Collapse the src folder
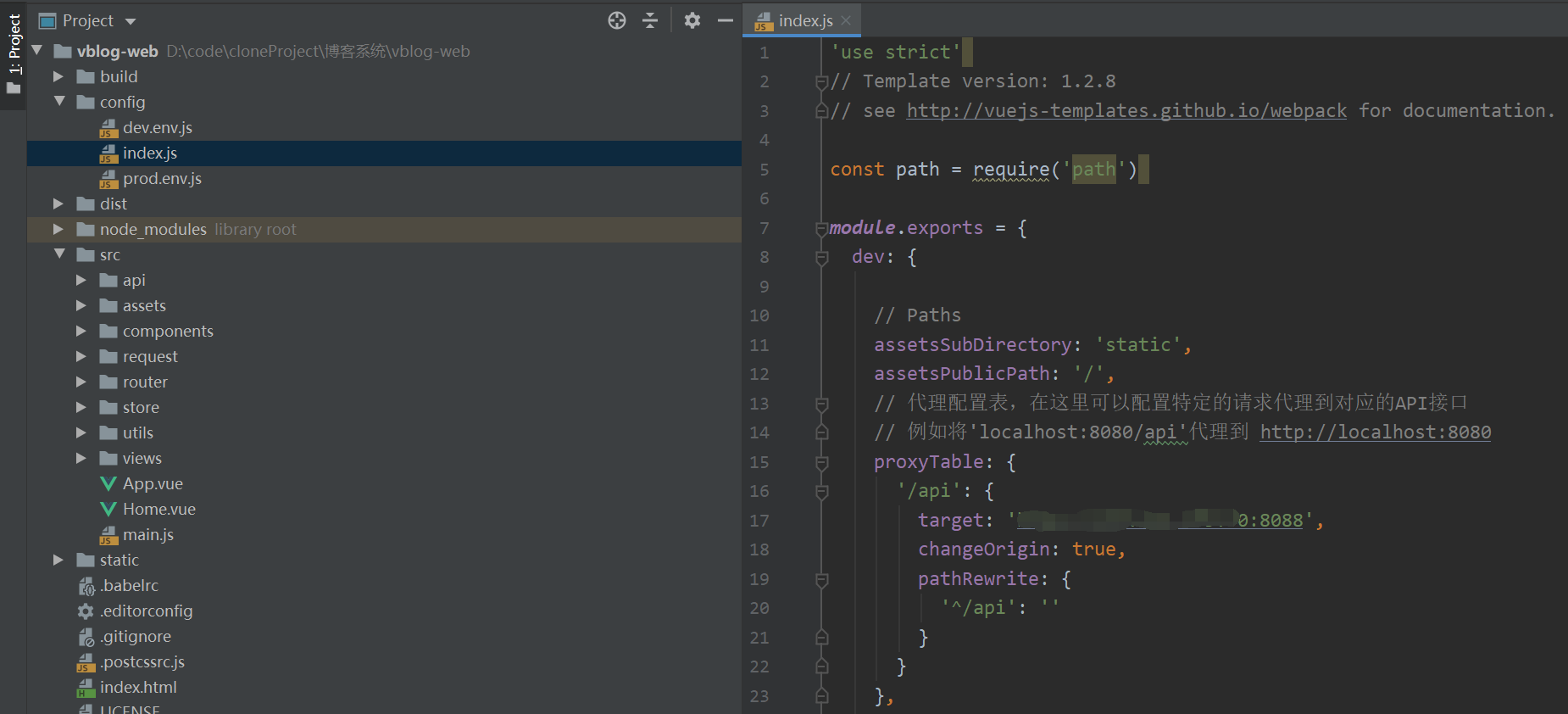Image resolution: width=1568 pixels, height=714 pixels. pos(59,254)
